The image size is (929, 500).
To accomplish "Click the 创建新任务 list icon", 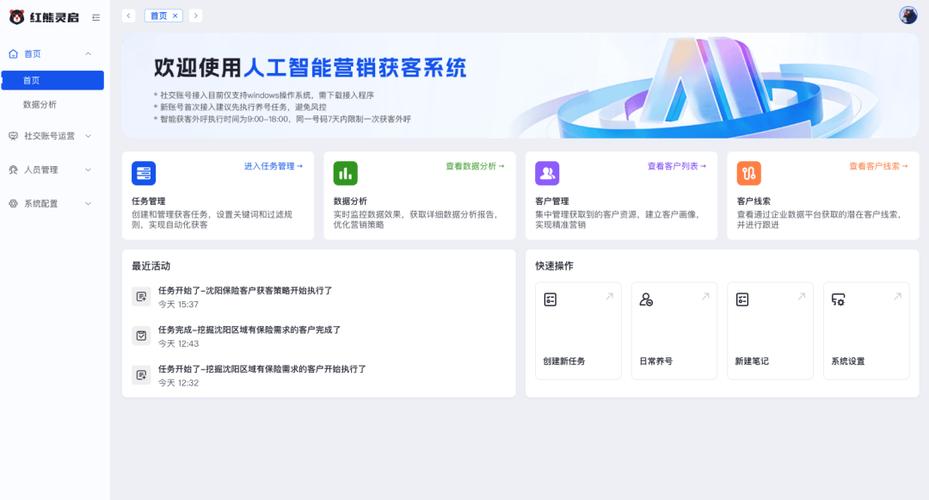I will point(550,300).
